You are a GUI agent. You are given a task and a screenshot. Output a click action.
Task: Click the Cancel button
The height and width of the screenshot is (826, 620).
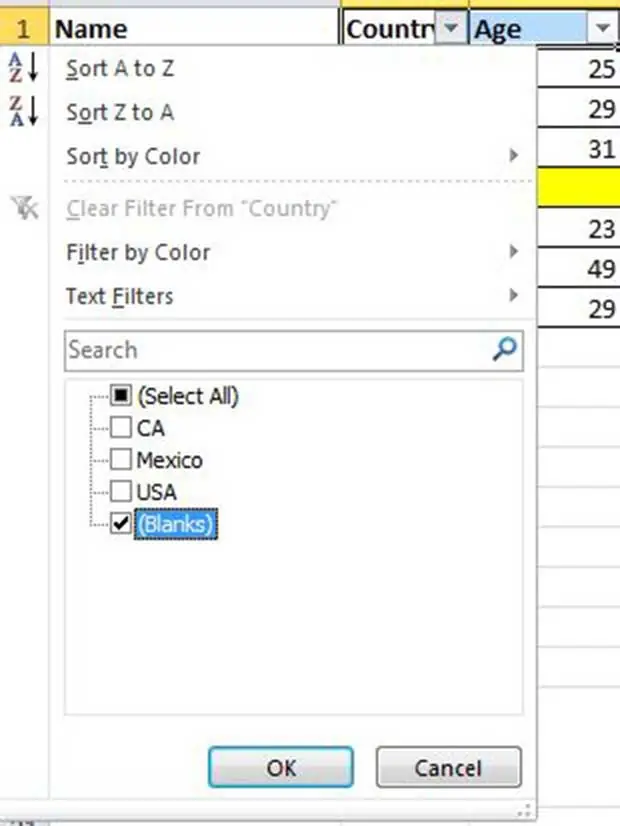coord(447,768)
